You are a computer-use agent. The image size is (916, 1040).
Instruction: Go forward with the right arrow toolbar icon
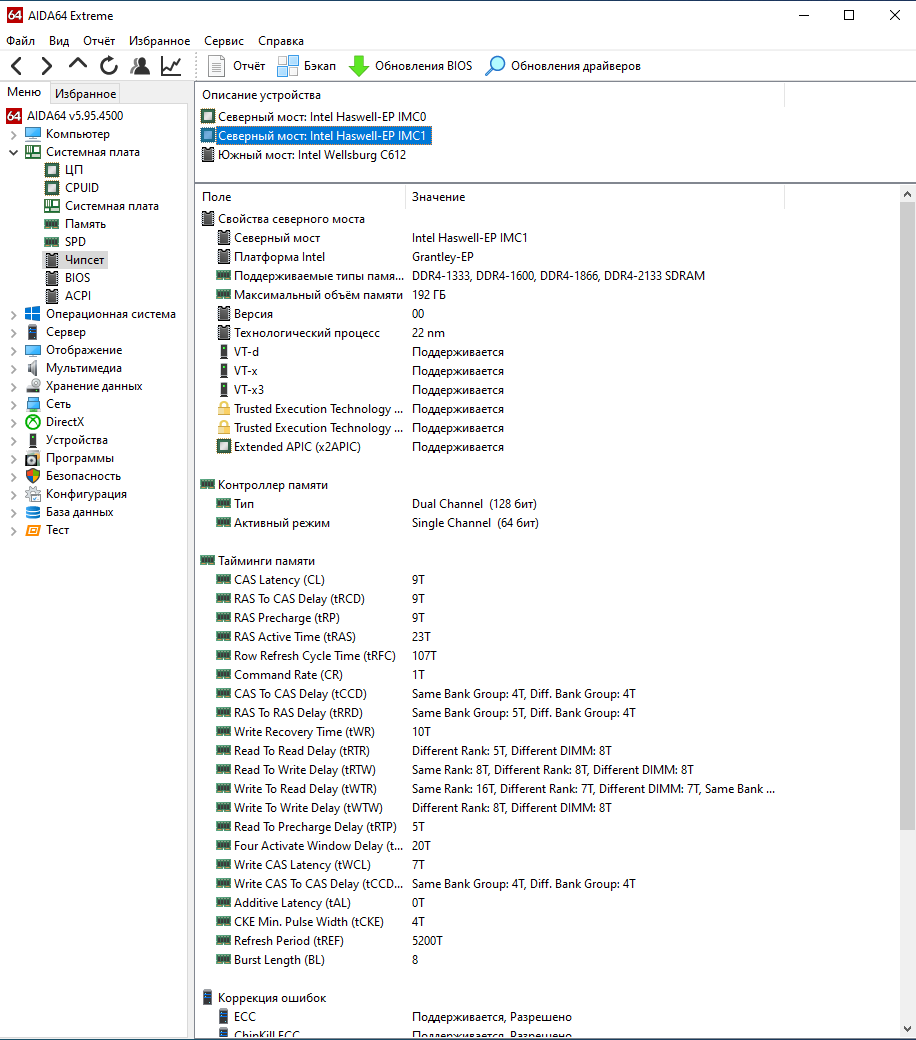pyautogui.click(x=46, y=66)
